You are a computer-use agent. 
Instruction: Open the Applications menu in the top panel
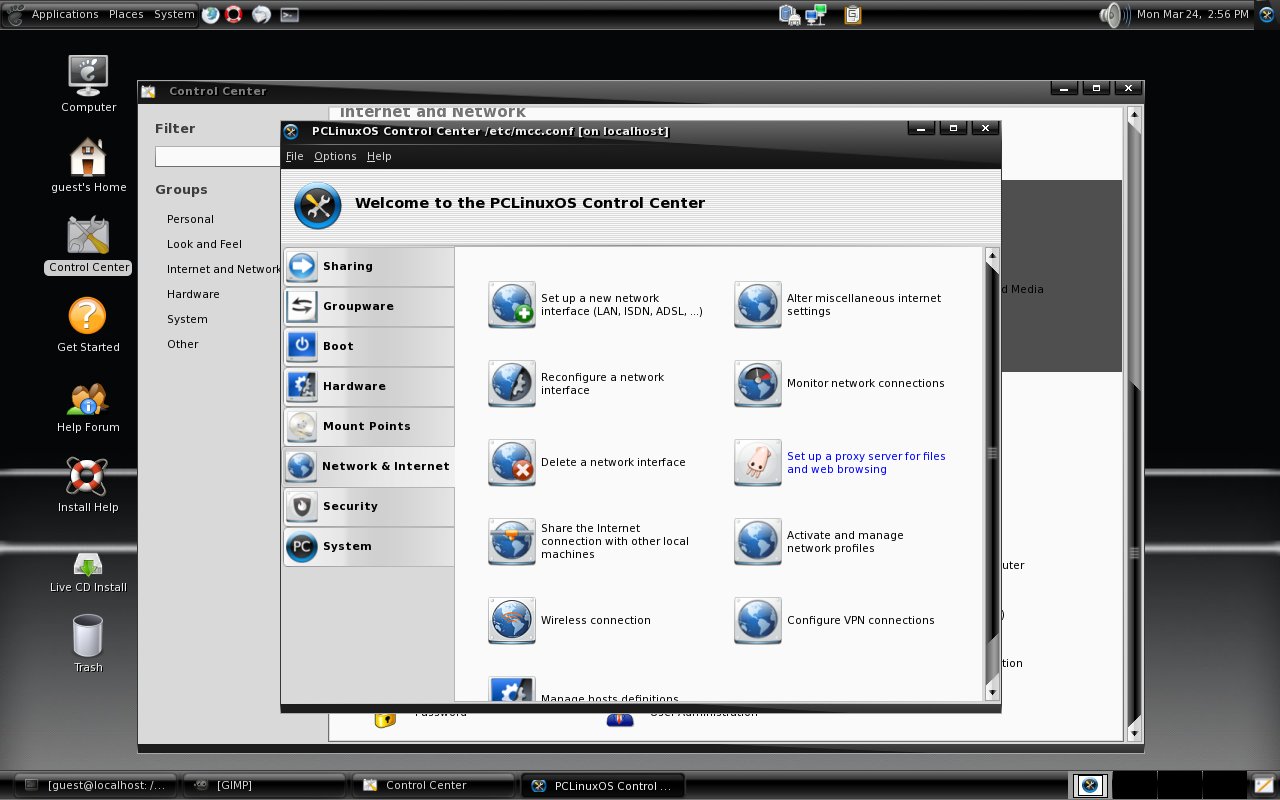pyautogui.click(x=65, y=14)
